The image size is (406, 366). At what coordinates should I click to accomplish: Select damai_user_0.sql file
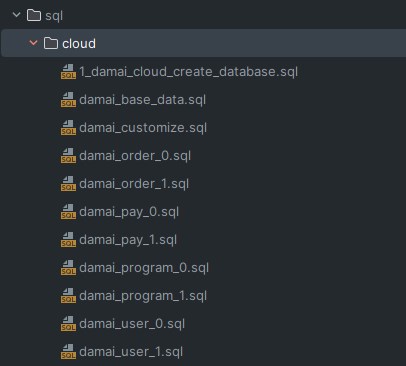(132, 324)
